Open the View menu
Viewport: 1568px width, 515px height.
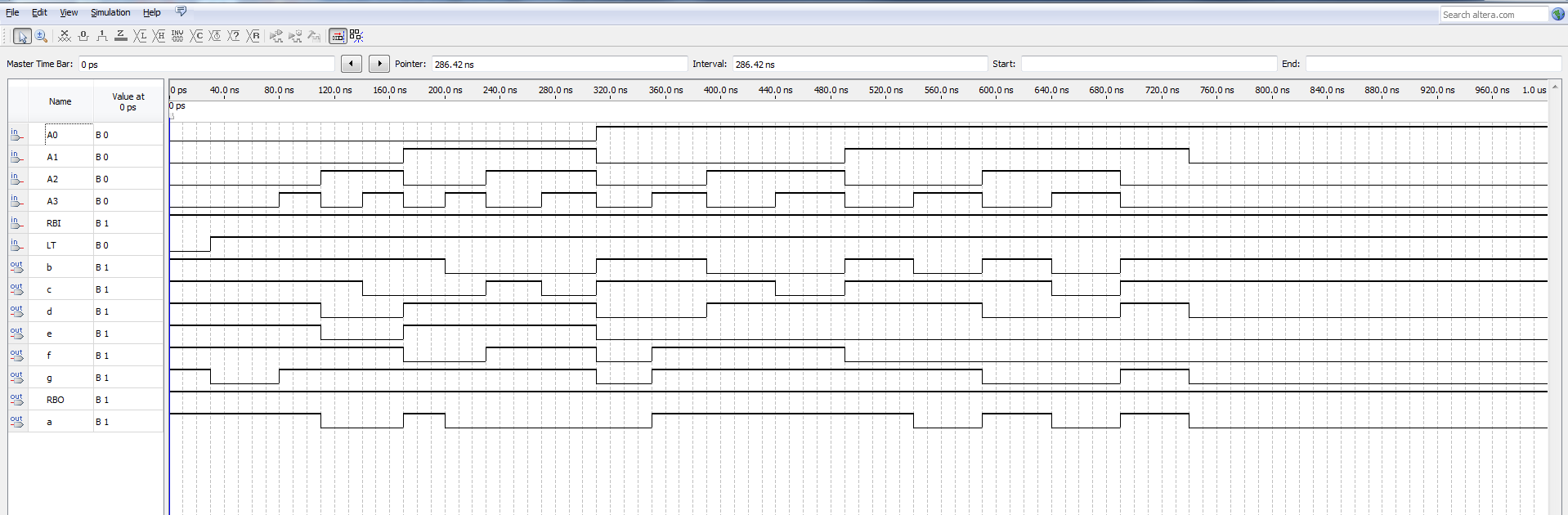[69, 12]
